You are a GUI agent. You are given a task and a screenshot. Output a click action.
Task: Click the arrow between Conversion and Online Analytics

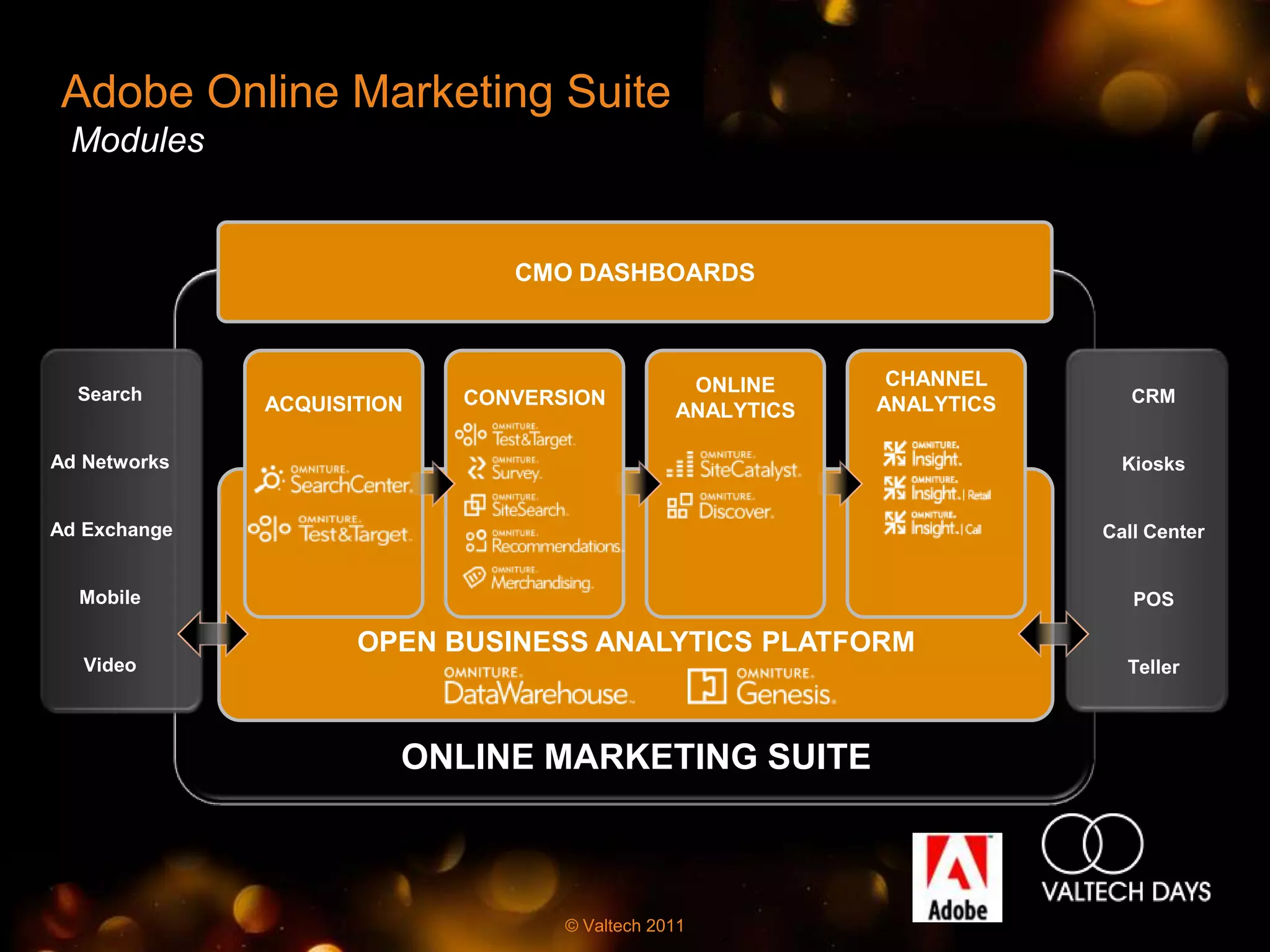tap(641, 483)
